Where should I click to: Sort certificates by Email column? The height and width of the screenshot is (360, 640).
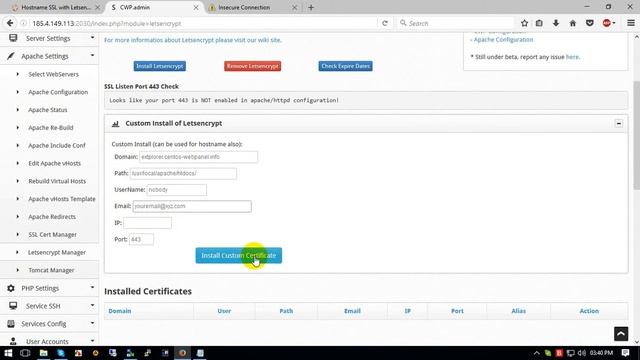(352, 311)
